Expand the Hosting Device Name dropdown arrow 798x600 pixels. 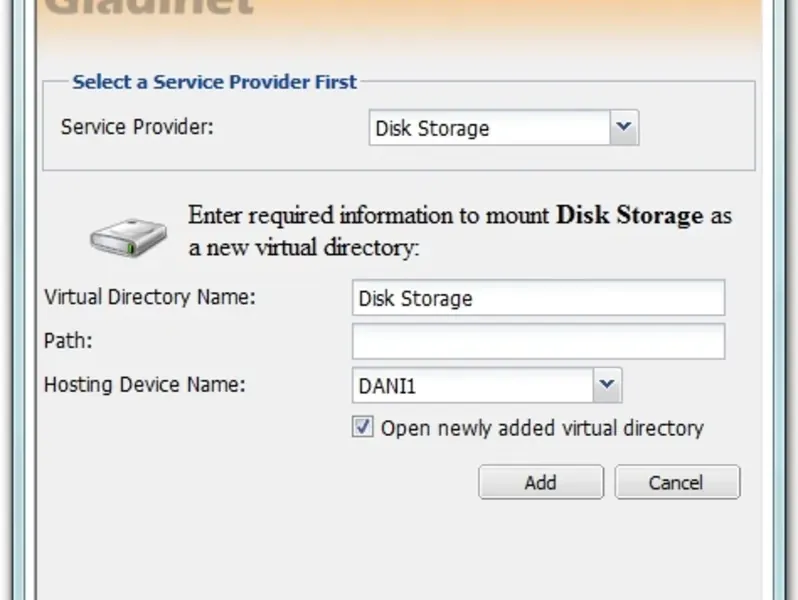coord(607,385)
